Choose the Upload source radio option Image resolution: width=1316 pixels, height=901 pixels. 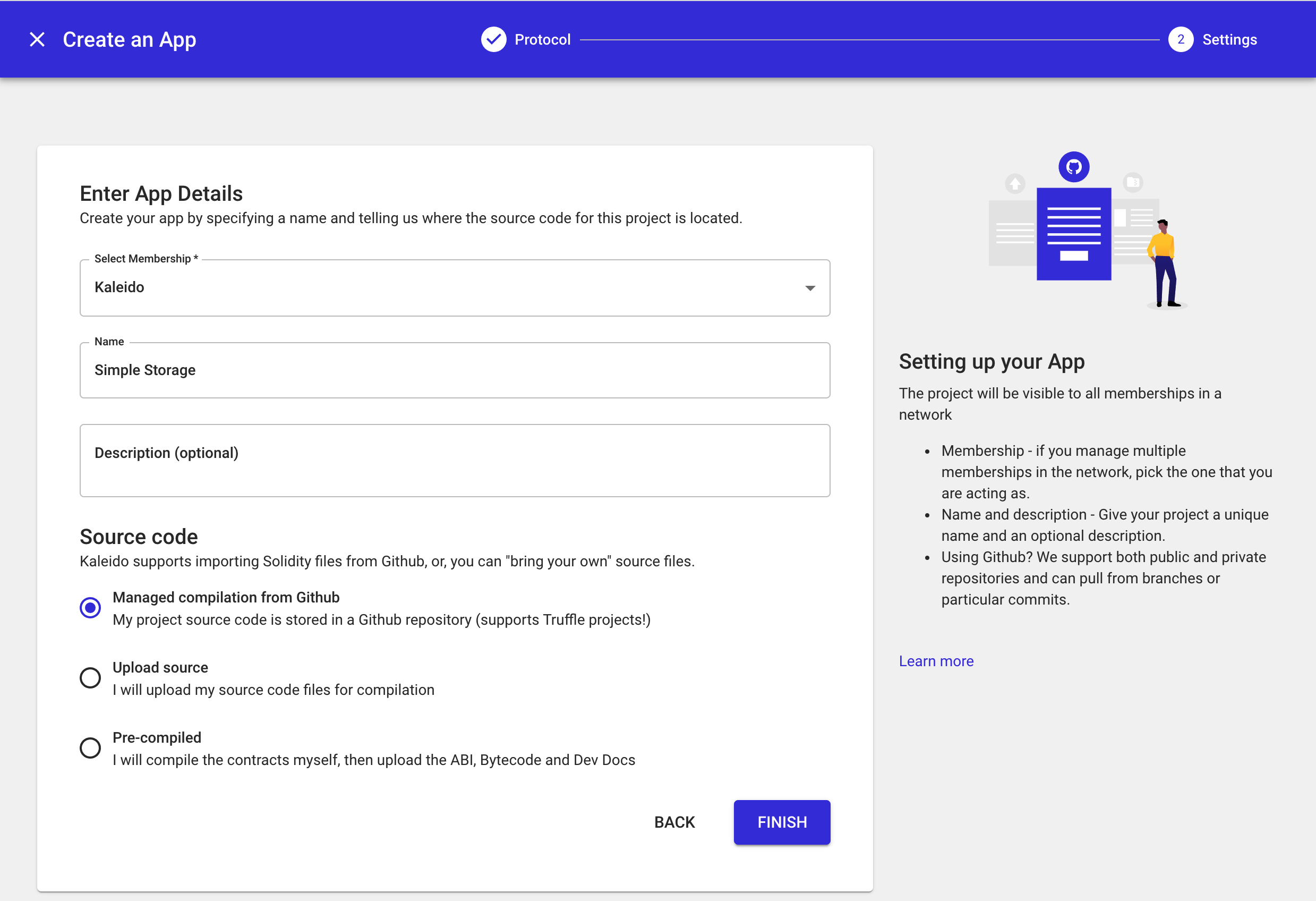click(90, 677)
